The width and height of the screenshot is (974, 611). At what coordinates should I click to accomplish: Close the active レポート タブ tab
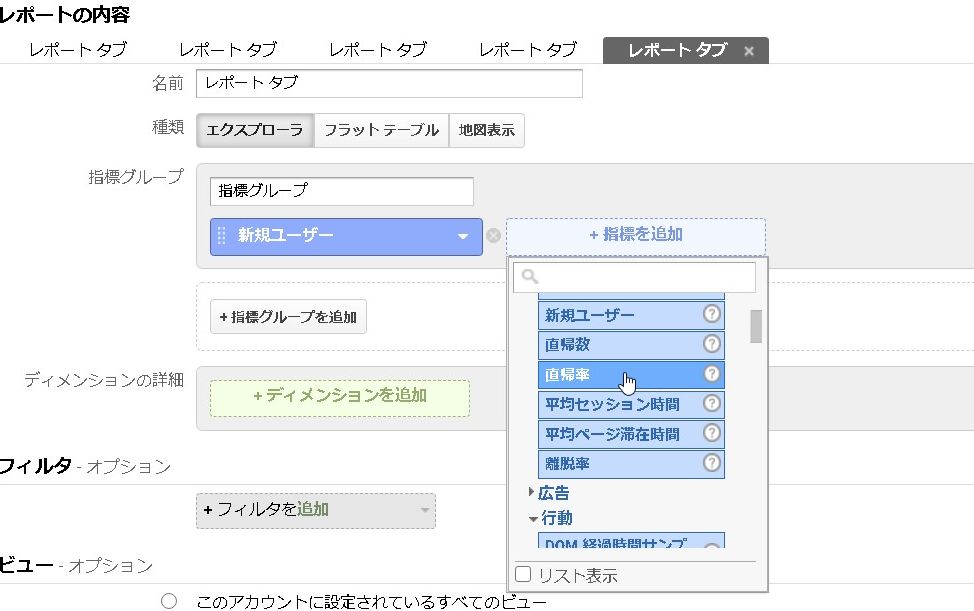tap(749, 51)
